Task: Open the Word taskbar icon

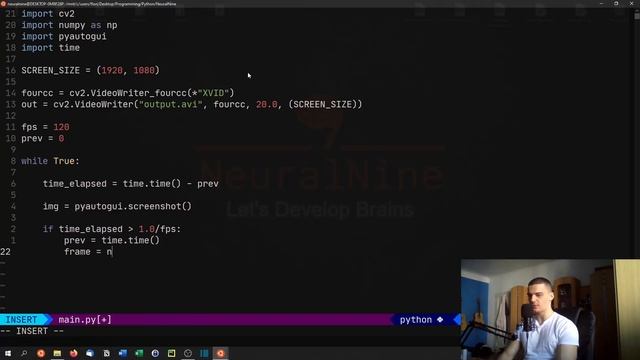Action: pyautogui.click(x=122, y=353)
